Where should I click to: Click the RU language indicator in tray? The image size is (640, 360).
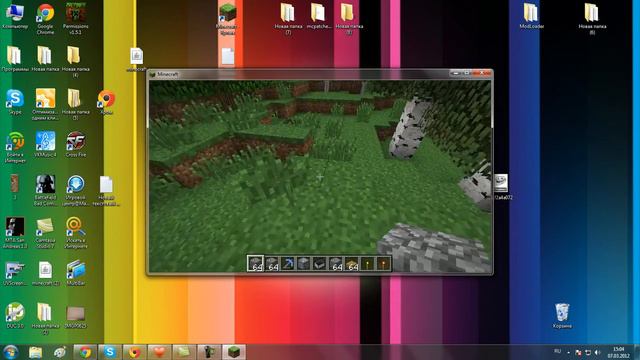coord(558,351)
